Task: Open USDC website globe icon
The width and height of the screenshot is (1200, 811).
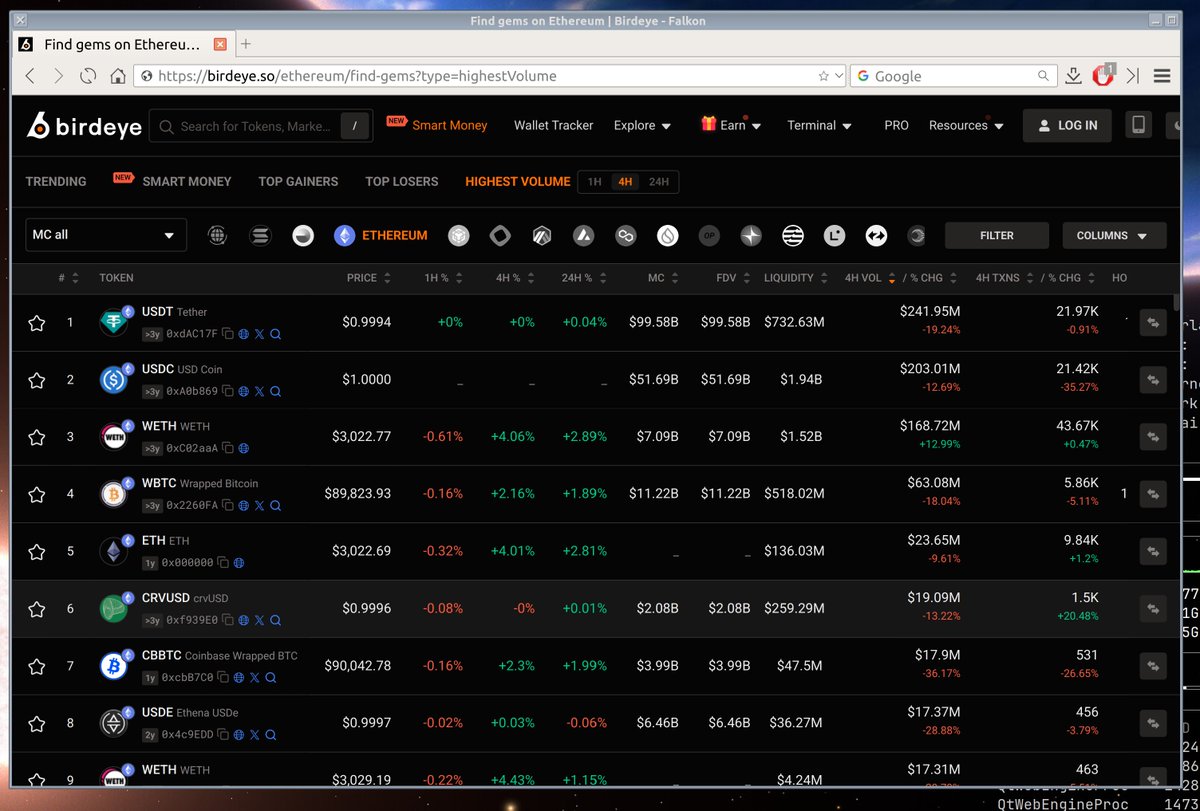Action: pos(243,392)
